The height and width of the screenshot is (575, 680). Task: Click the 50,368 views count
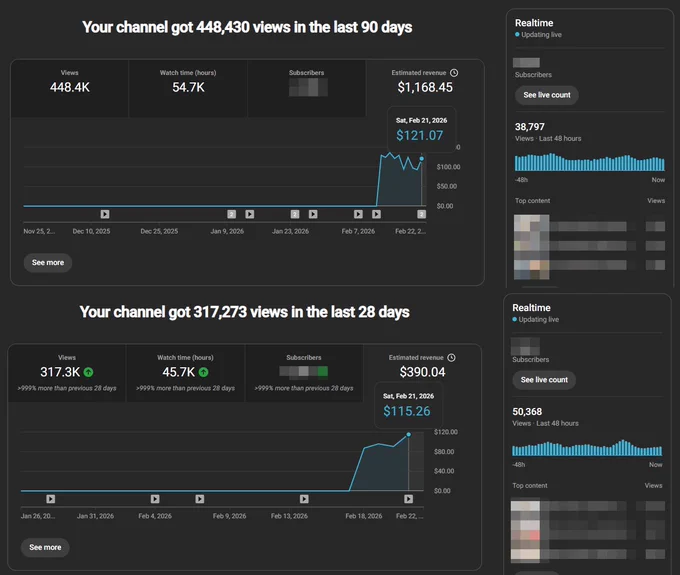pyautogui.click(x=527, y=412)
